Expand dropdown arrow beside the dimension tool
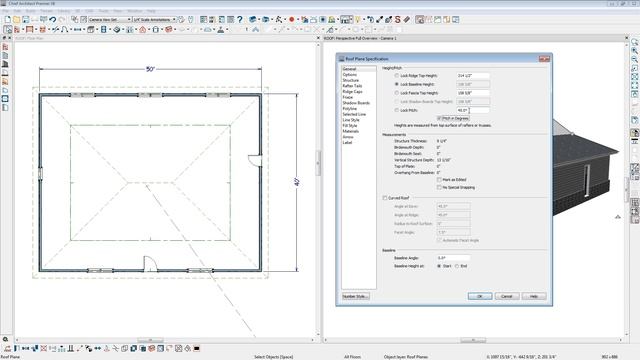This screenshot has width=640, height=360. point(84,30)
